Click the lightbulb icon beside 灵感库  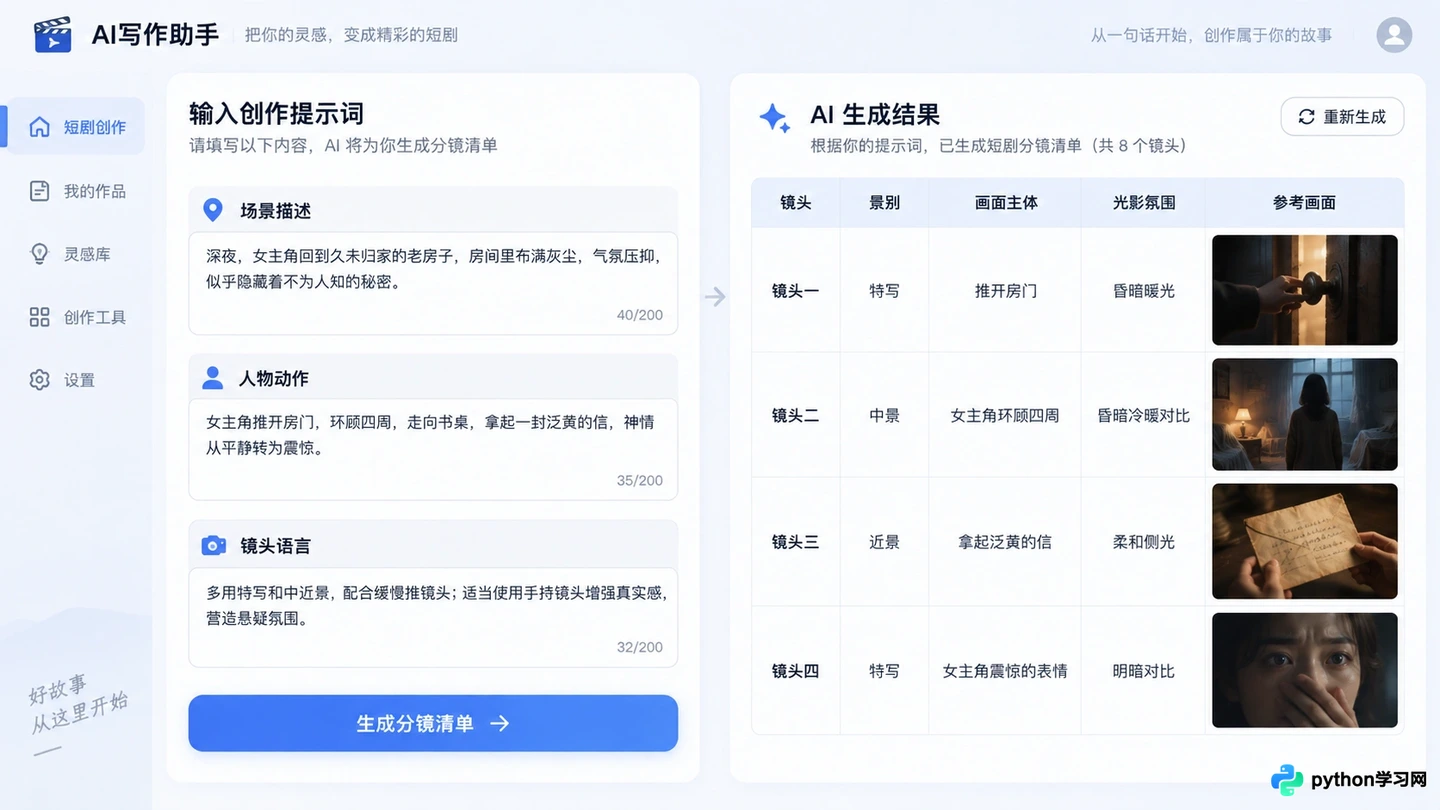[39, 254]
